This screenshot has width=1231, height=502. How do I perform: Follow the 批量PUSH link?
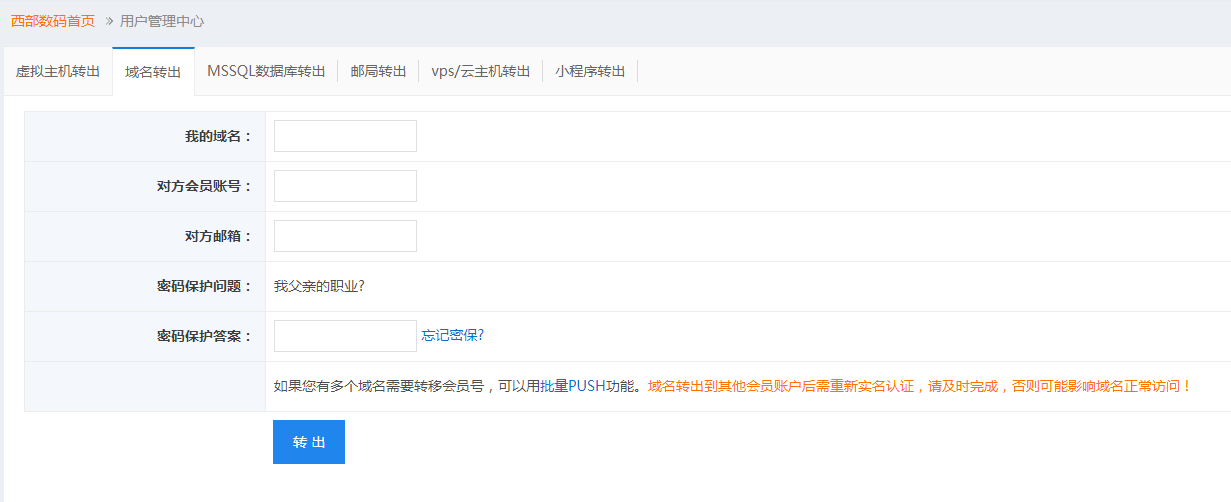coord(573,386)
